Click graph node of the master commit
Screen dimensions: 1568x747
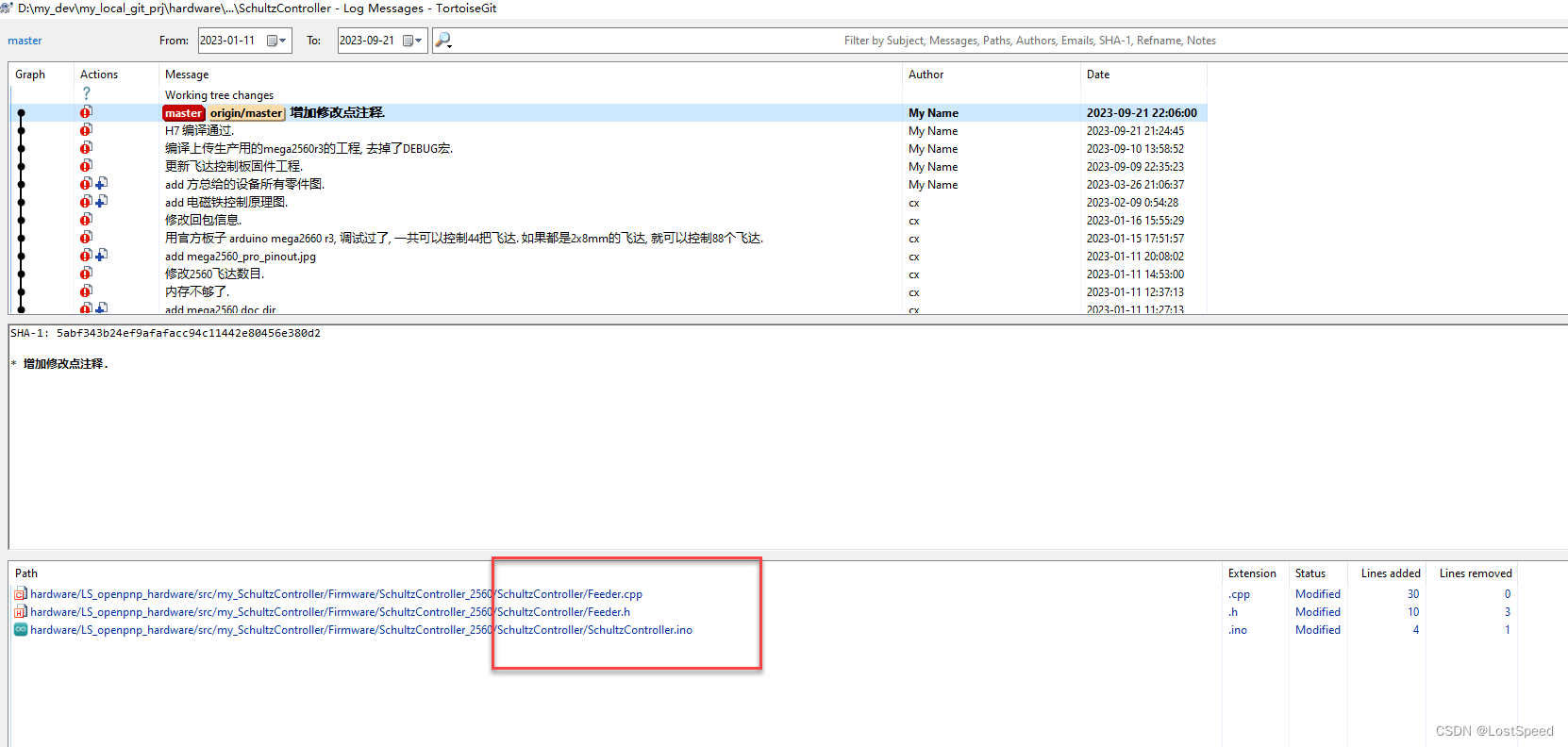(x=22, y=113)
